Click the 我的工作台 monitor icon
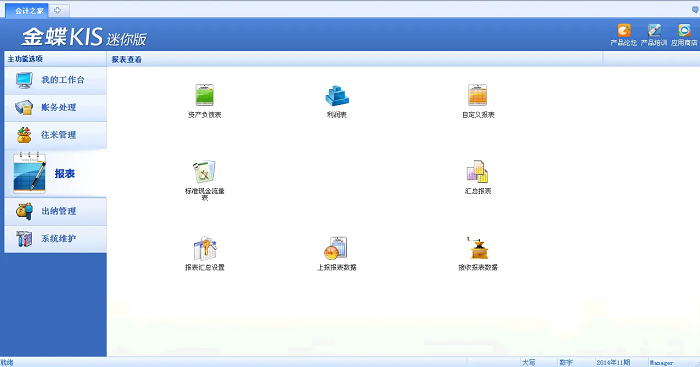This screenshot has height=367, width=700. [x=24, y=80]
